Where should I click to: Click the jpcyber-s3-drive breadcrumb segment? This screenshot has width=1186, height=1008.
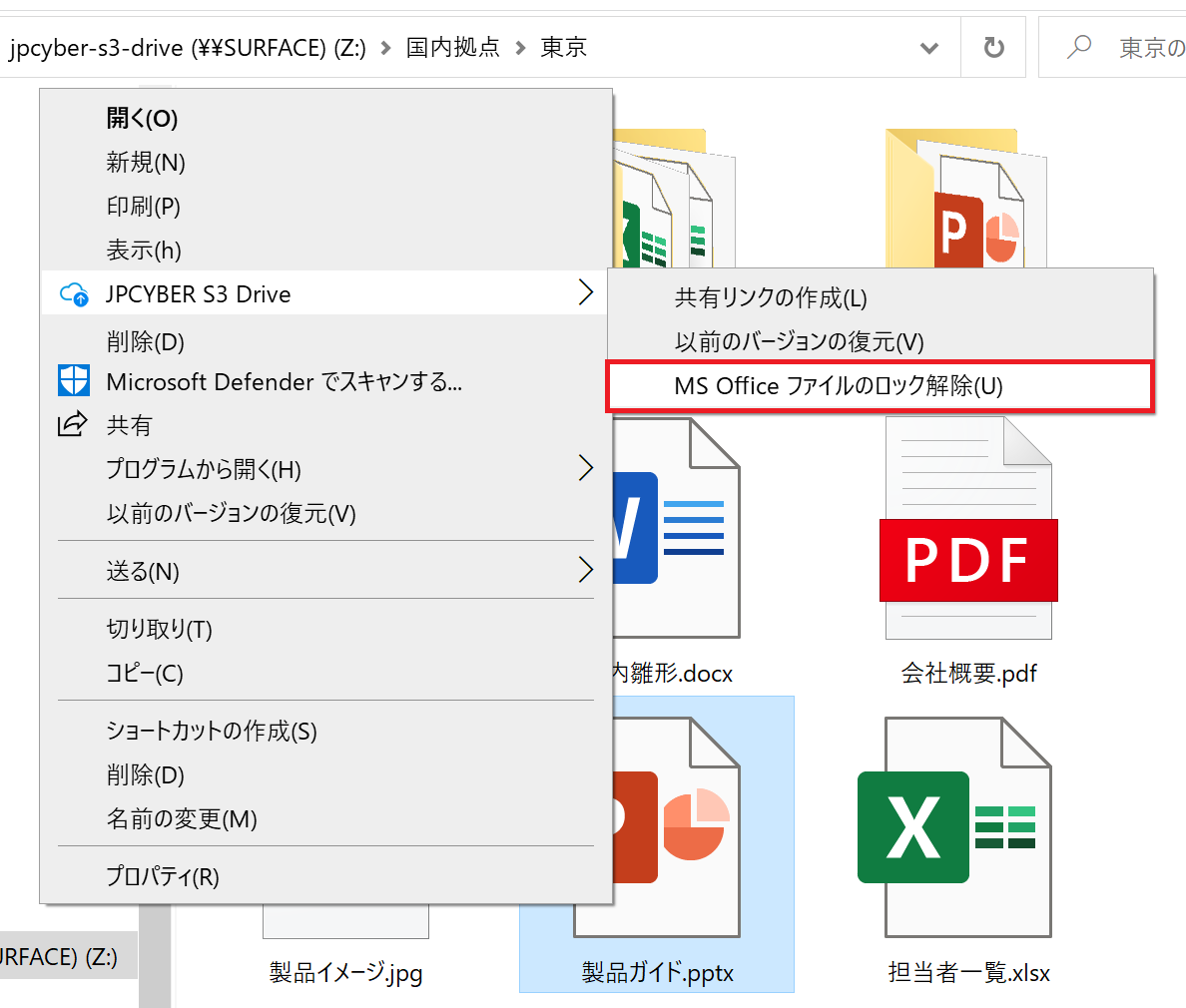[x=188, y=47]
